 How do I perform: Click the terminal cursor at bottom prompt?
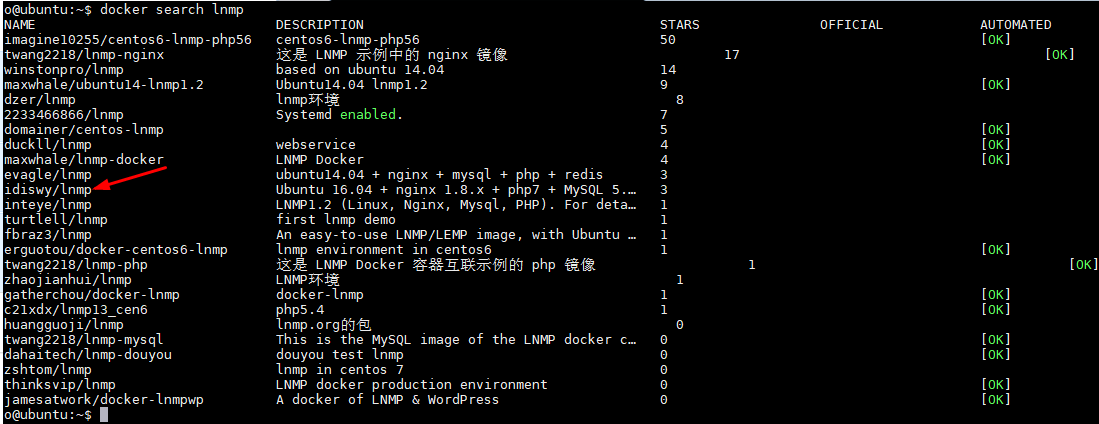(x=104, y=415)
